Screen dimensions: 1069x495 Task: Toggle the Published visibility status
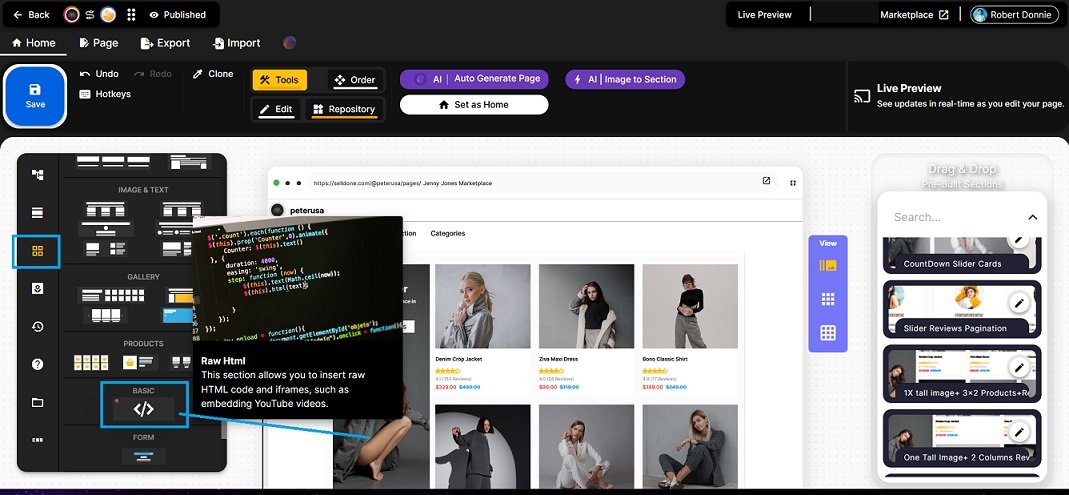177,14
